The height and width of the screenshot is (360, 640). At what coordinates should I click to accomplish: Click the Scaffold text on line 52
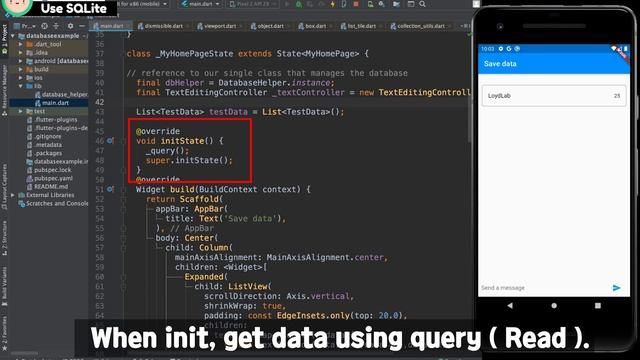click(199, 199)
